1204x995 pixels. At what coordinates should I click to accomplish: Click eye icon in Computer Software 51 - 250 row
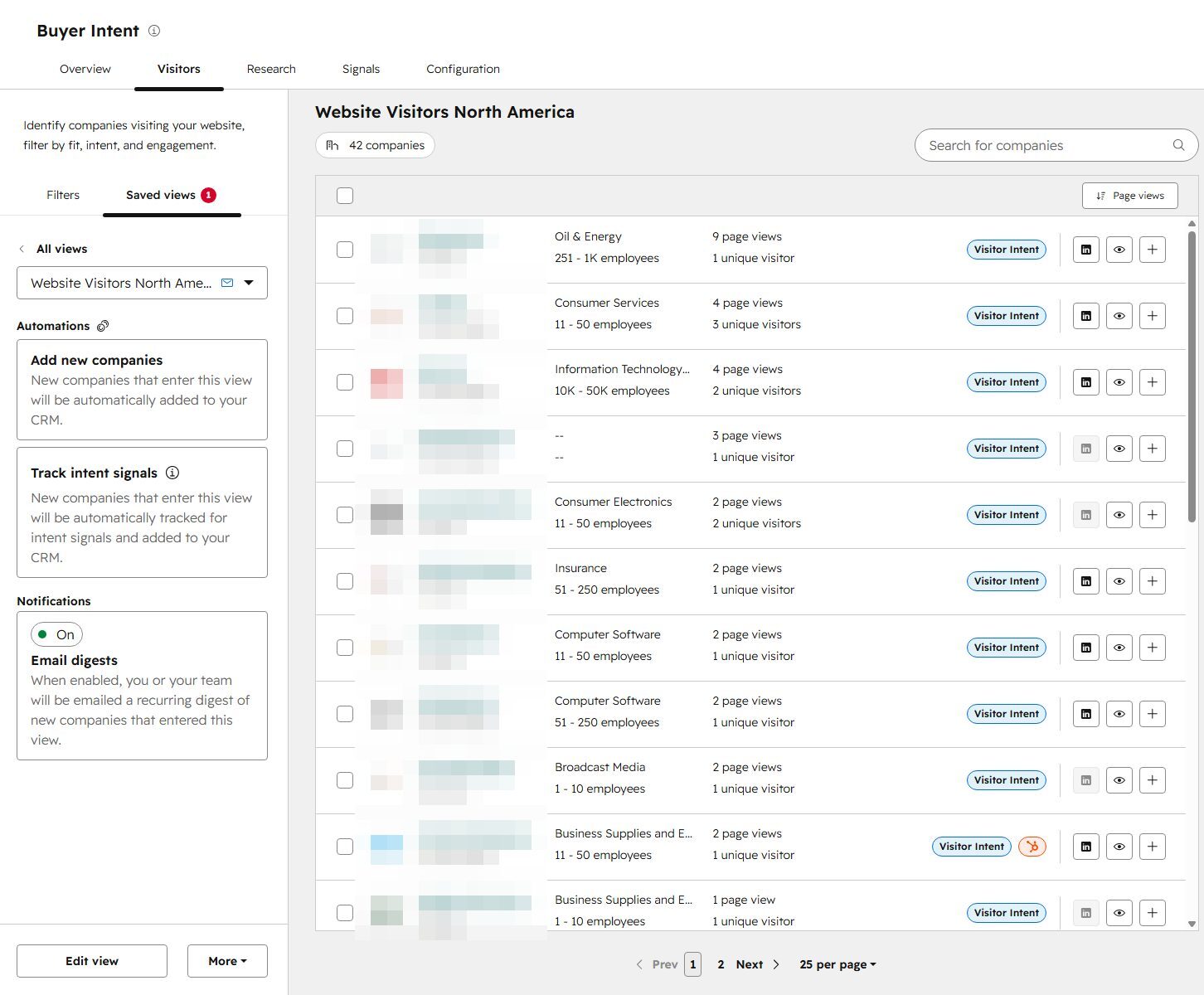coord(1119,714)
